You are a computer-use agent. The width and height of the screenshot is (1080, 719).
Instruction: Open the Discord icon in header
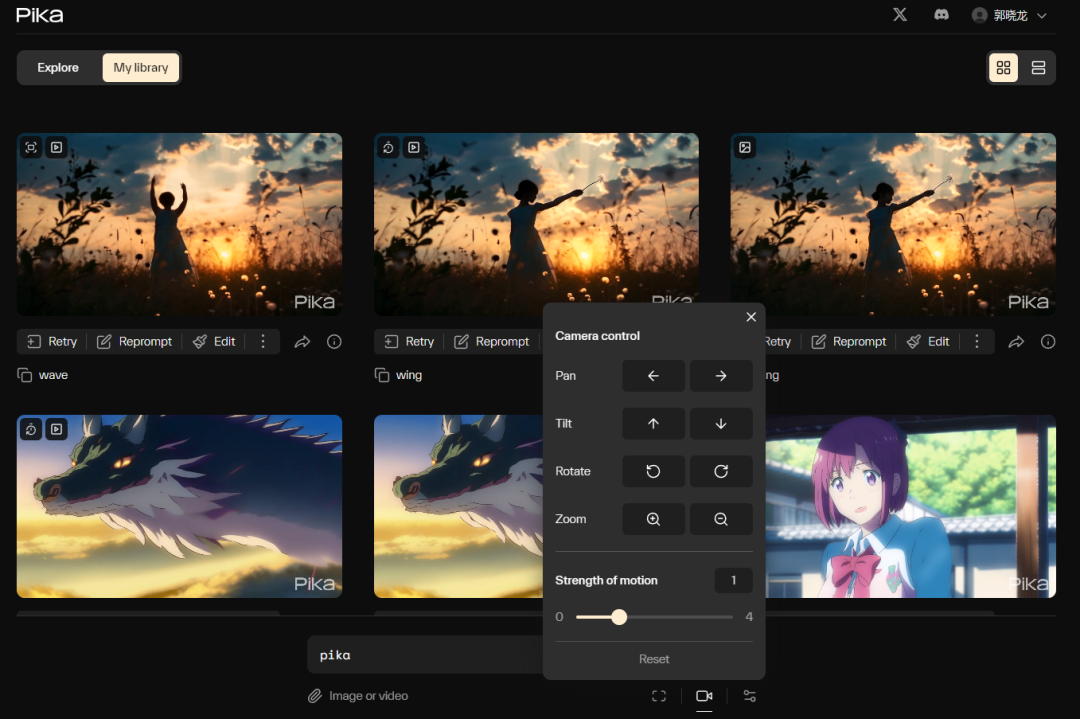coord(941,14)
